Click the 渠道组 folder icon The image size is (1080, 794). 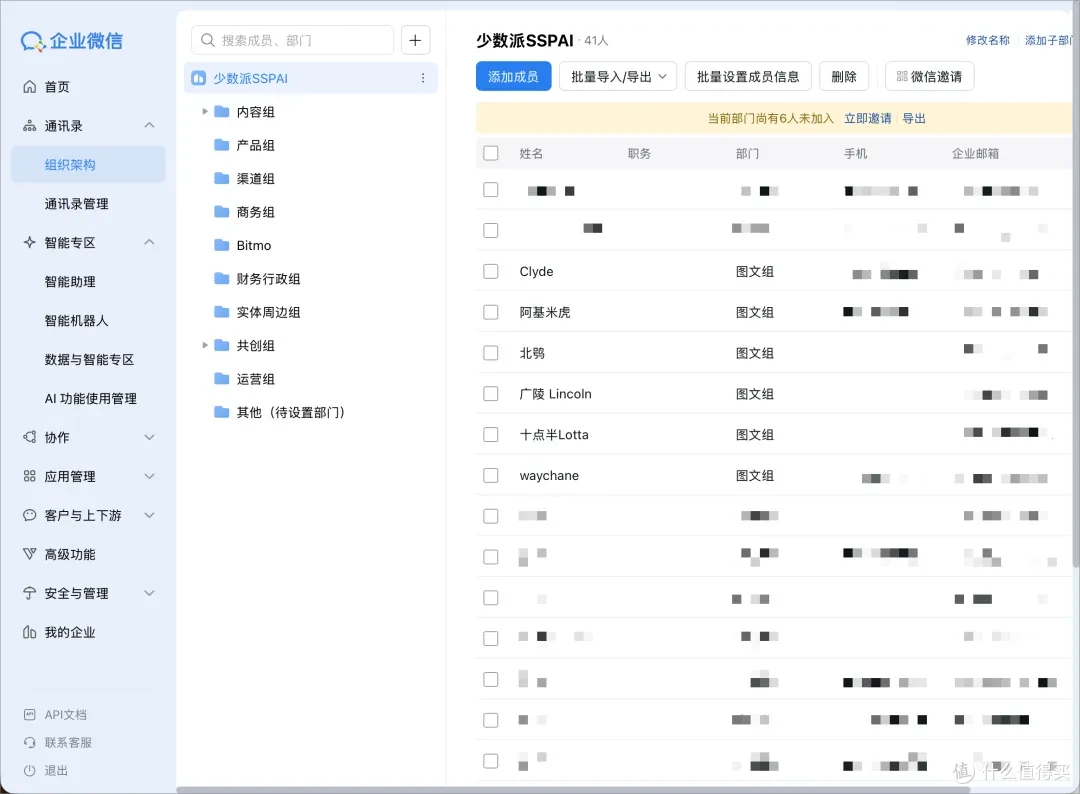[x=222, y=178]
